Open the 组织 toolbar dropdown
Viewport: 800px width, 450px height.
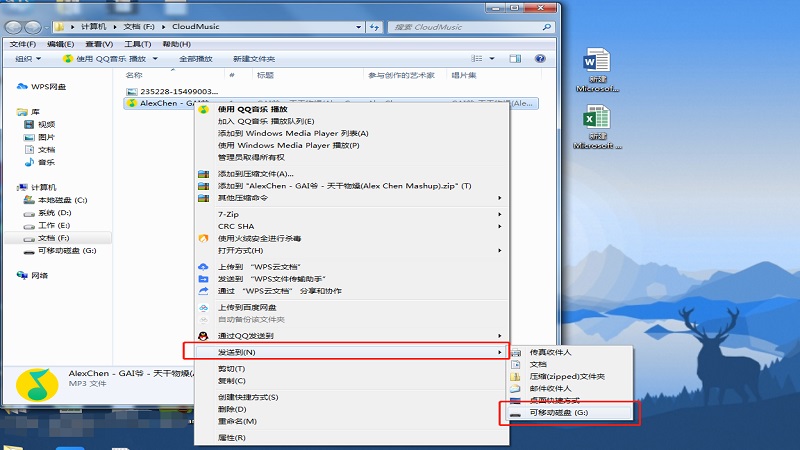pyautogui.click(x=28, y=59)
